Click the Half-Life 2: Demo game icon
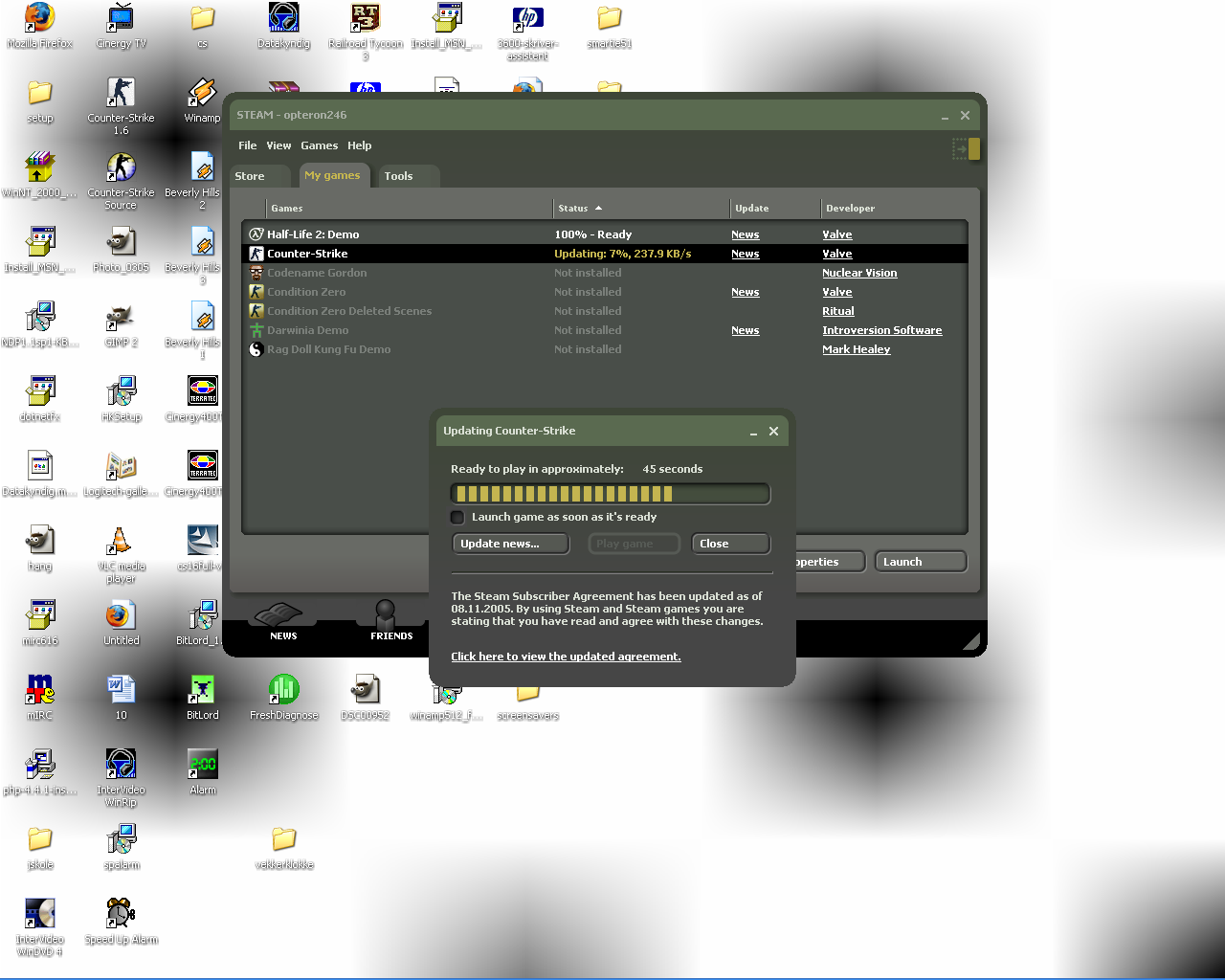This screenshot has width=1225, height=980. 256,234
